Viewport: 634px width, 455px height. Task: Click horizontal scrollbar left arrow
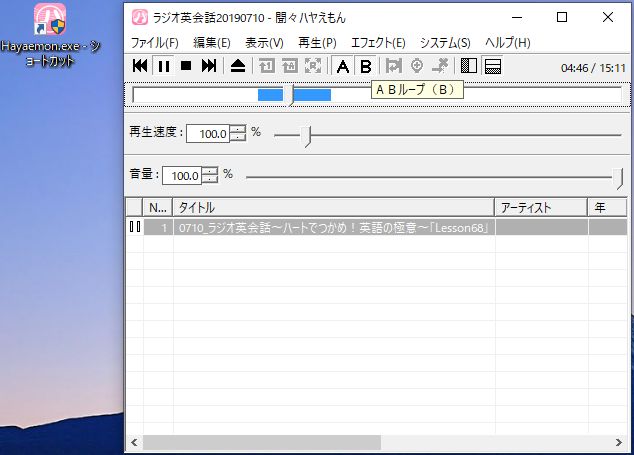tap(134, 442)
